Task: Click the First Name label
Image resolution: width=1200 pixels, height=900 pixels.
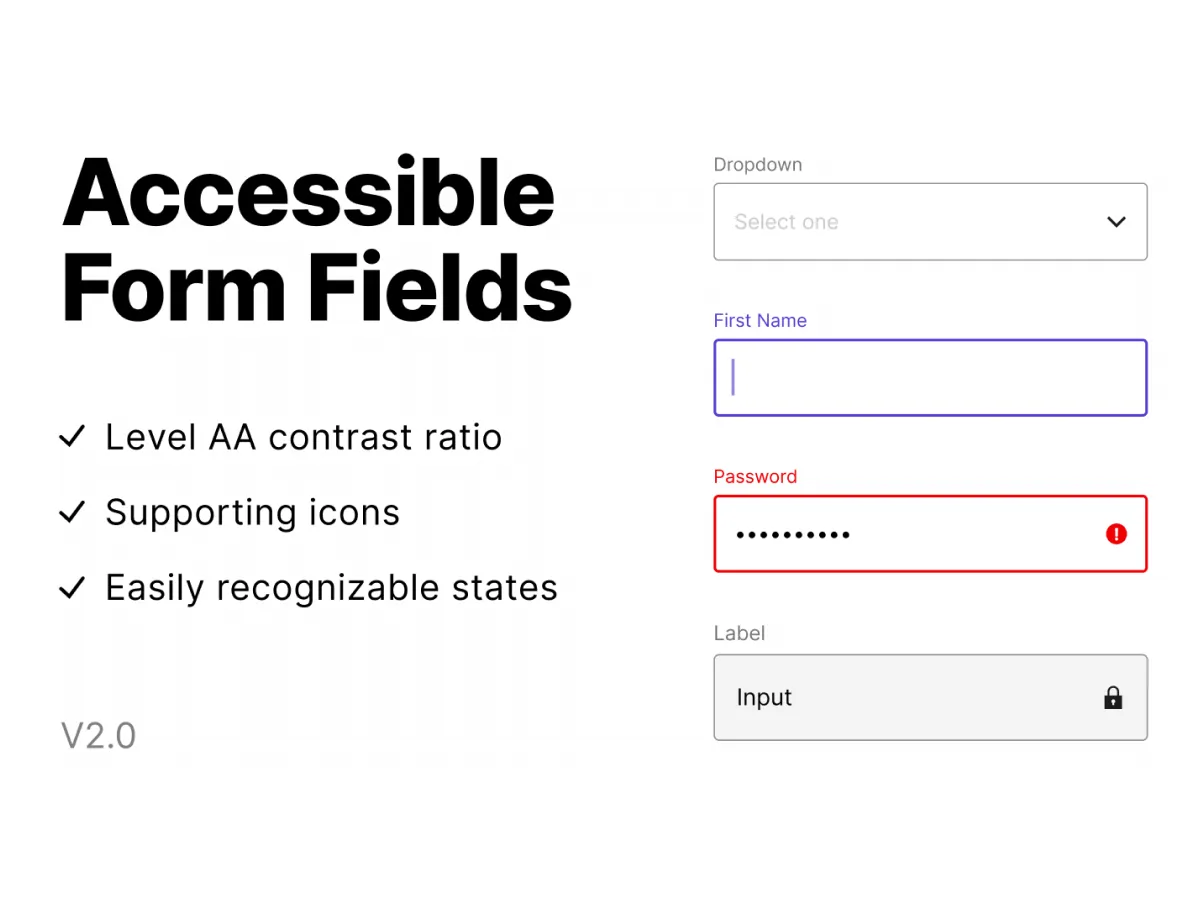Action: (x=760, y=320)
